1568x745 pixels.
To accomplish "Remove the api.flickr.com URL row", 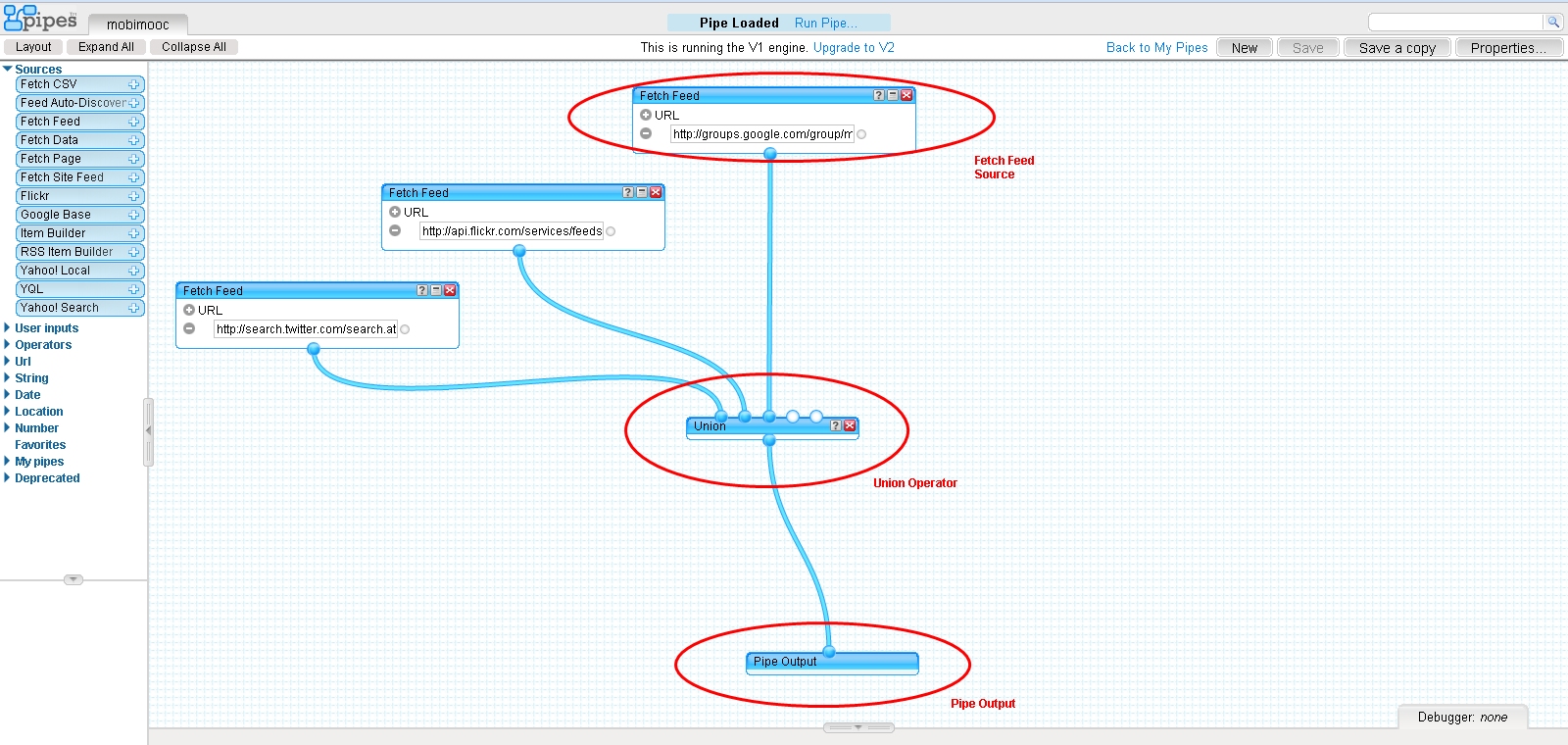I will [395, 230].
